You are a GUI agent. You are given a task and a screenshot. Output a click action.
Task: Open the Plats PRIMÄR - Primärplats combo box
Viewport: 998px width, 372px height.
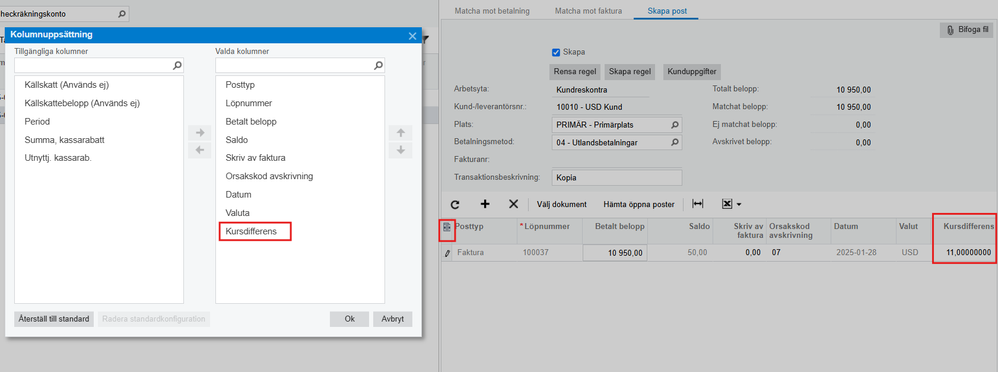pyautogui.click(x=616, y=125)
